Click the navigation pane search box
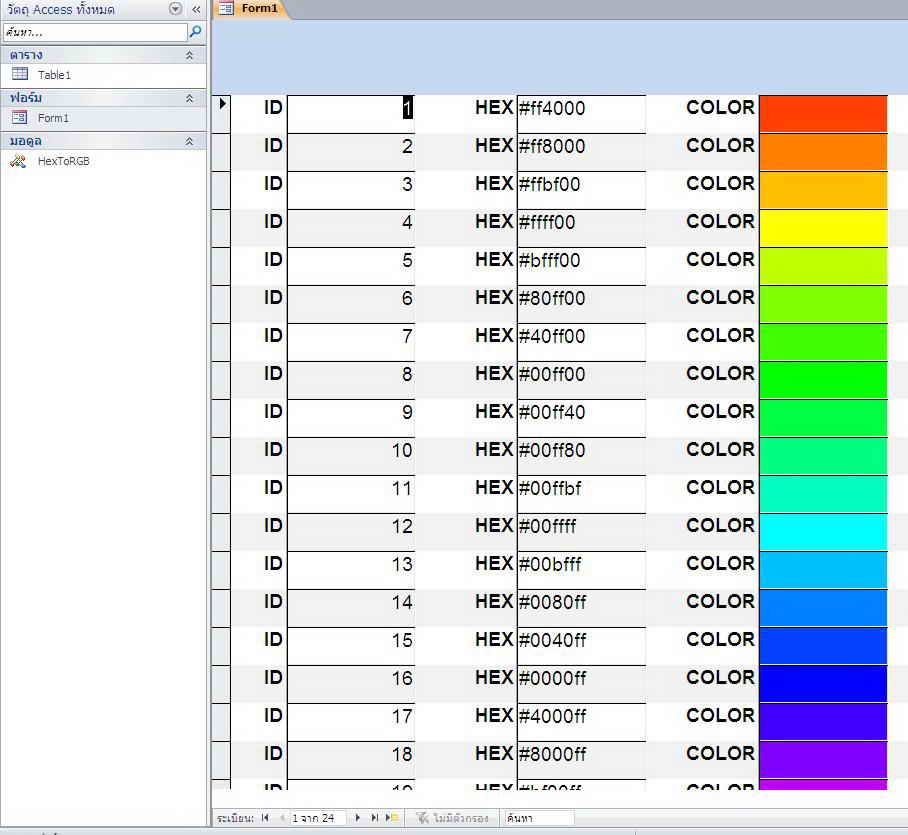 (x=96, y=32)
